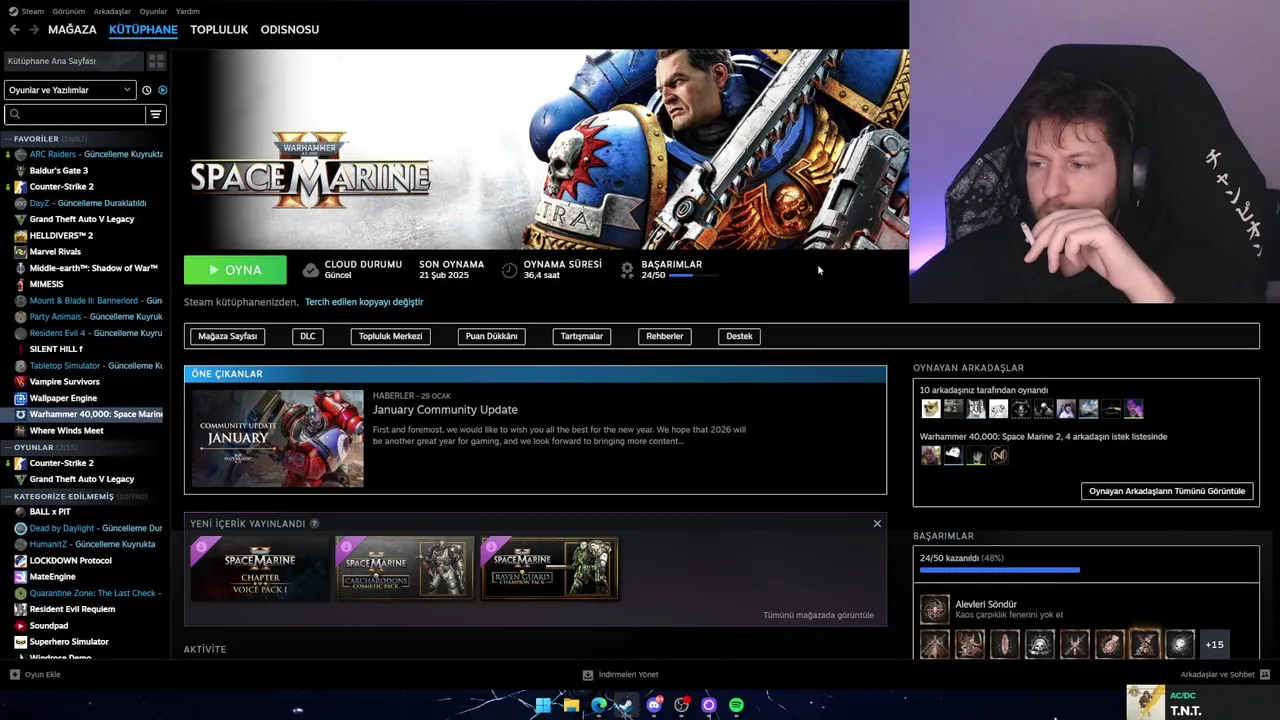Go back with the navigation arrow
Screen dimensions: 1280x720
pyautogui.click(x=14, y=30)
